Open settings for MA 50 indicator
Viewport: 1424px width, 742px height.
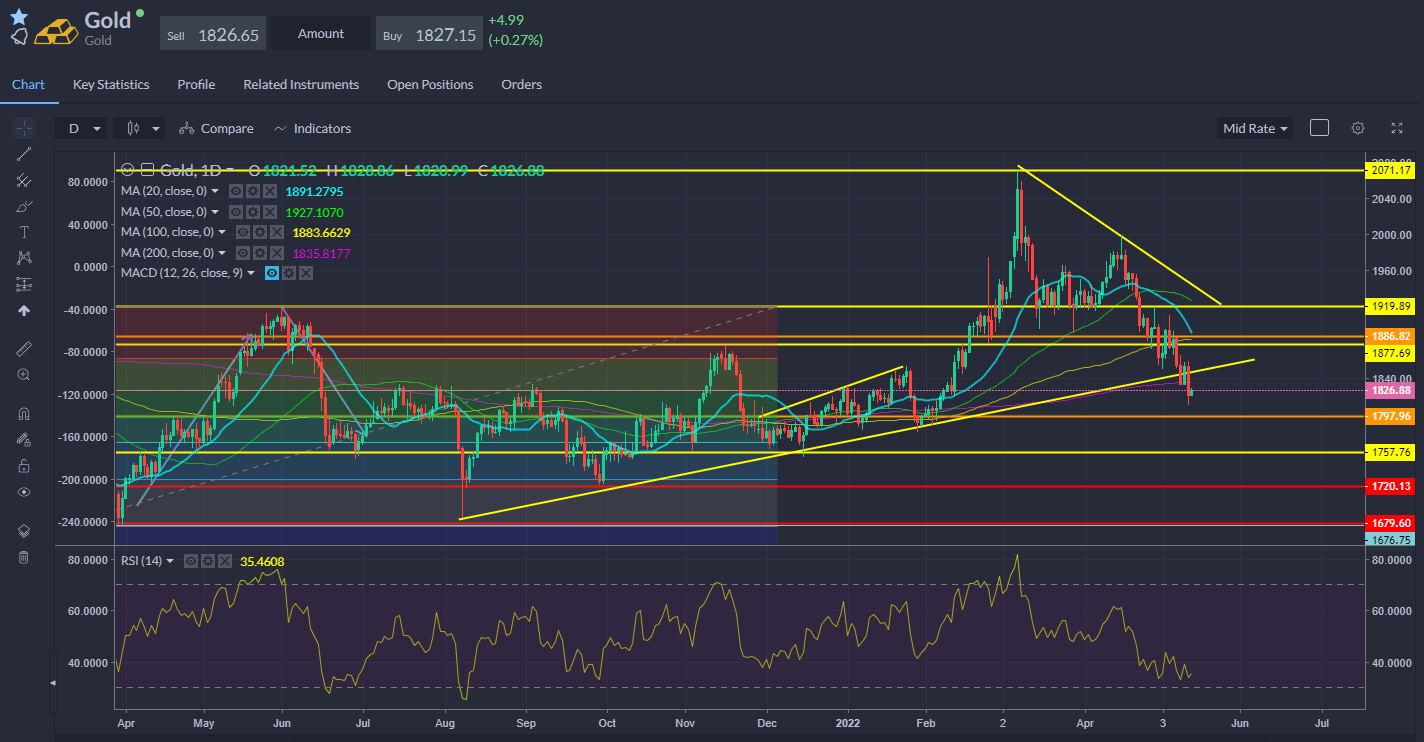click(253, 211)
